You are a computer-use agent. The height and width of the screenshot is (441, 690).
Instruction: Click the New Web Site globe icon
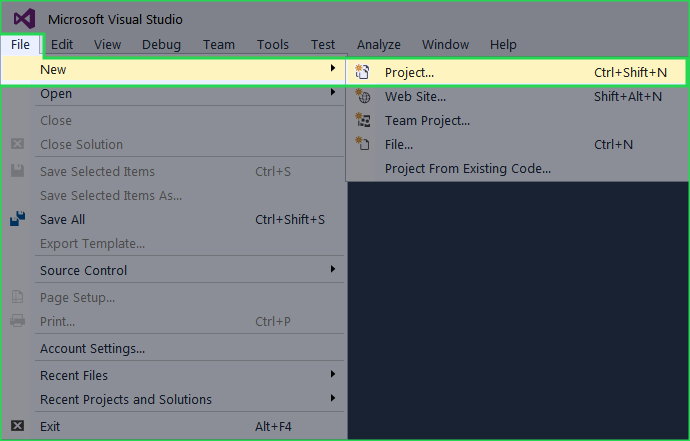(x=363, y=96)
